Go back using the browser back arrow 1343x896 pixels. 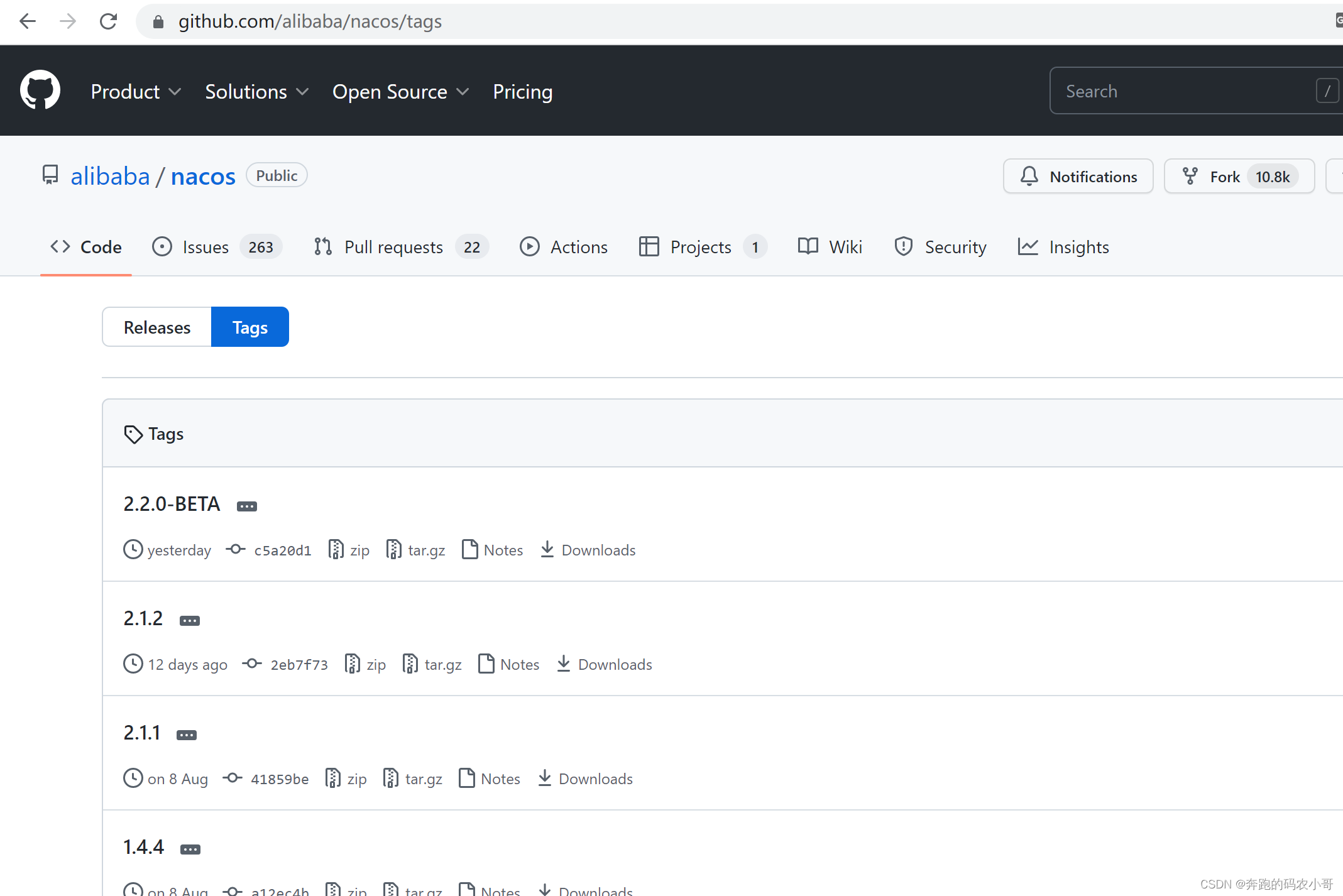tap(28, 21)
